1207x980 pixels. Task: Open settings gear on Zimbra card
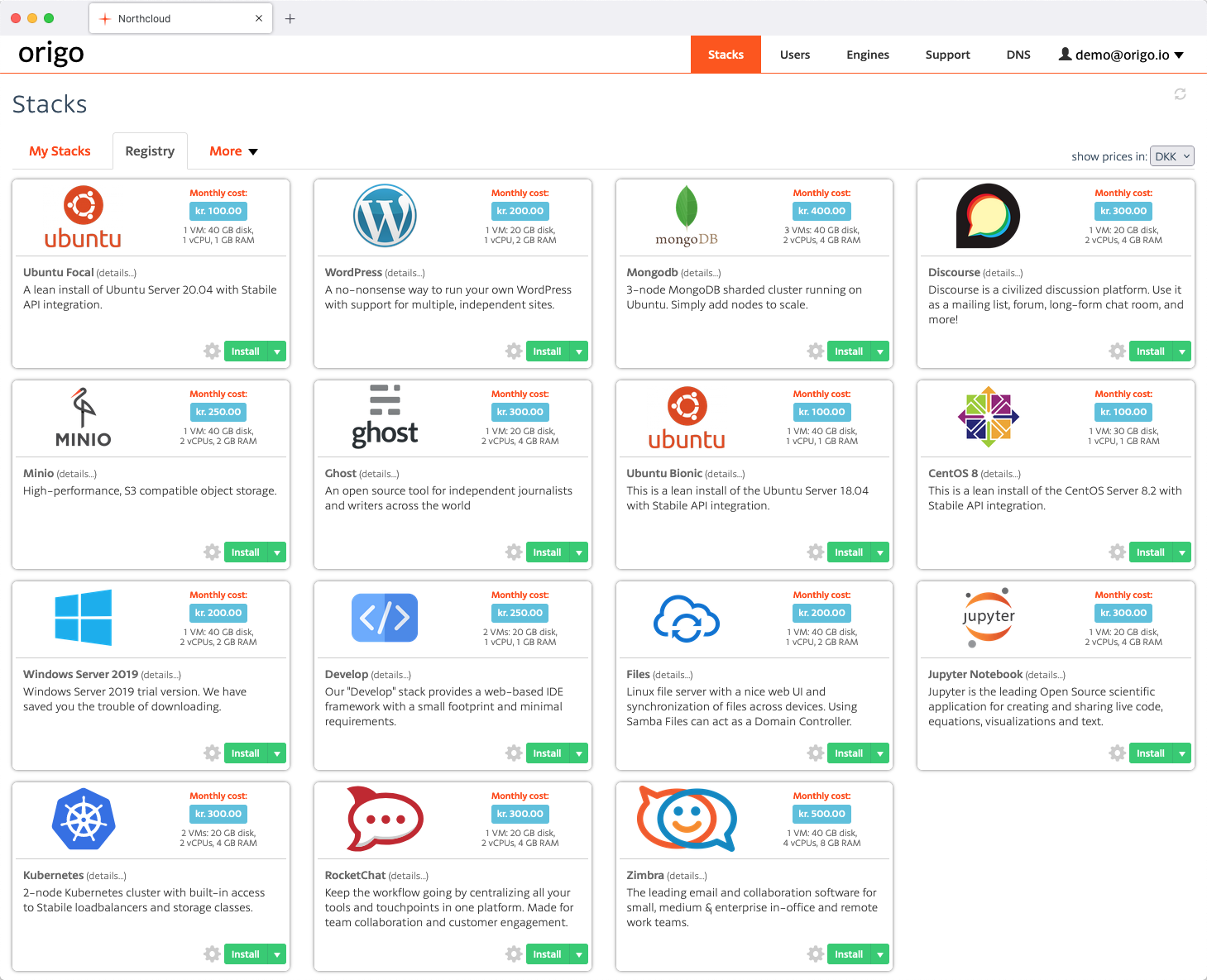point(816,954)
